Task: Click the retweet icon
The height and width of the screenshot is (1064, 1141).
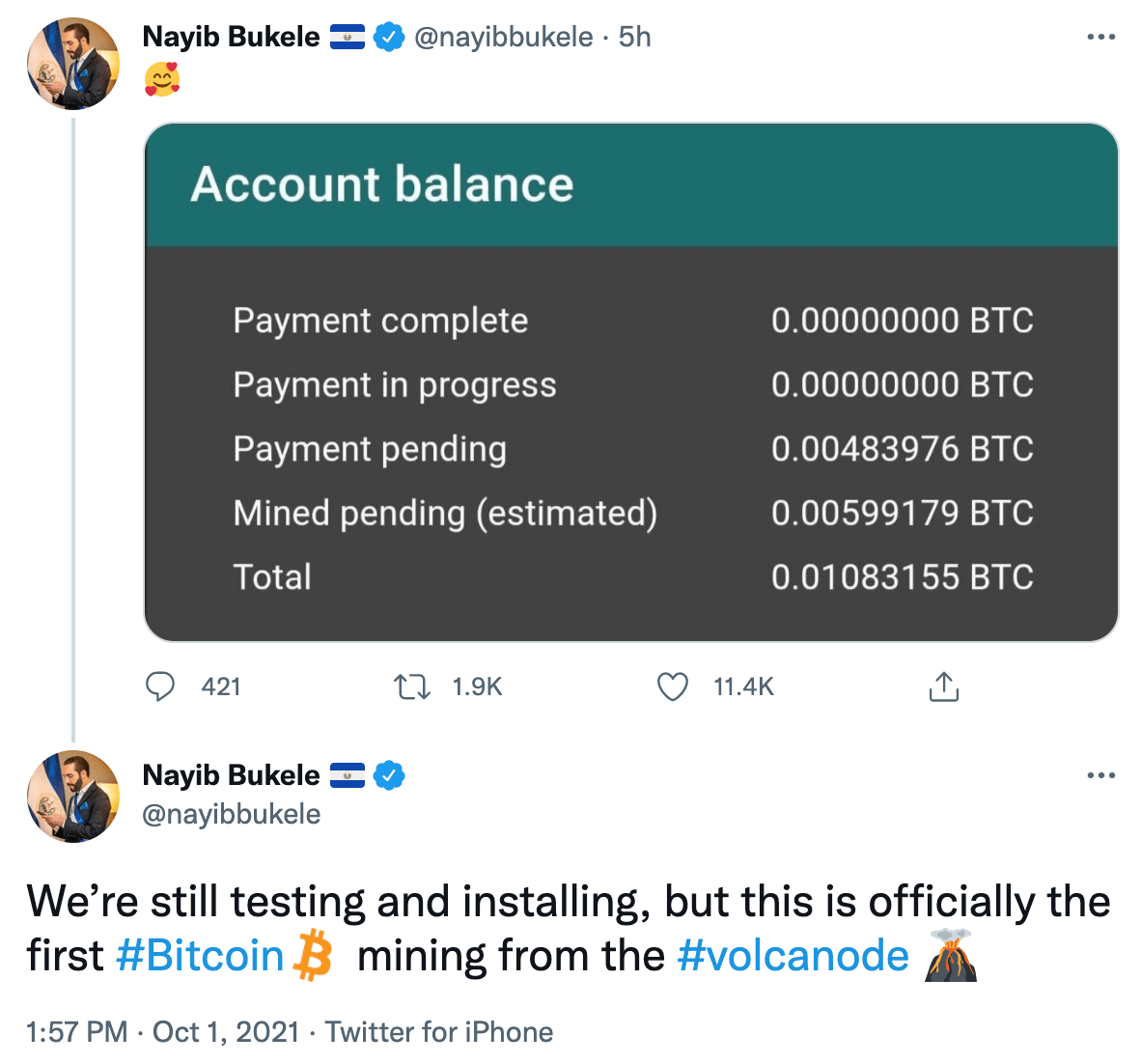Action: (411, 686)
